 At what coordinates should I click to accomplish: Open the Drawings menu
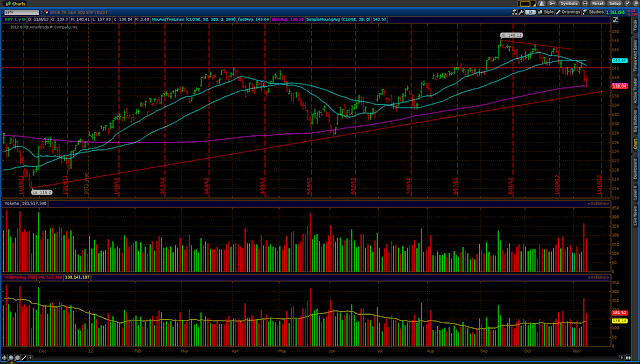pyautogui.click(x=568, y=12)
